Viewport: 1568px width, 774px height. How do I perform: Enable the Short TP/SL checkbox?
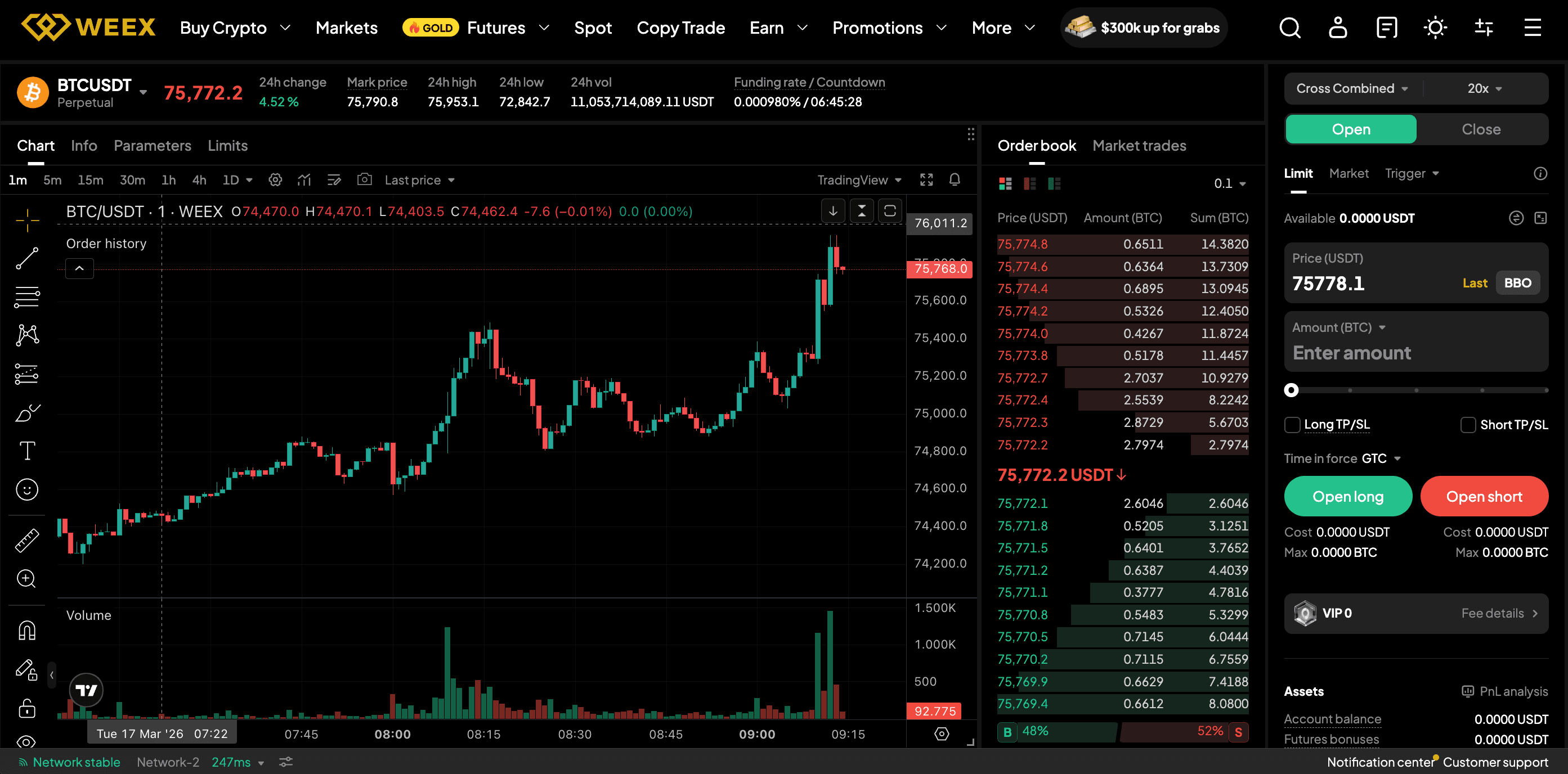[1468, 425]
